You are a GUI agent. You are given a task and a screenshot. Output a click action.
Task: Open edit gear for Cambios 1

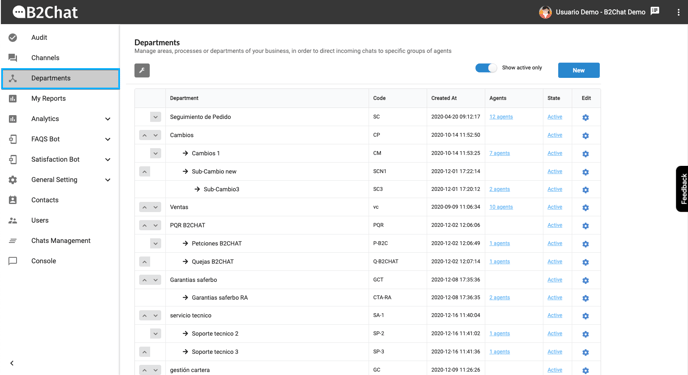pyautogui.click(x=585, y=154)
